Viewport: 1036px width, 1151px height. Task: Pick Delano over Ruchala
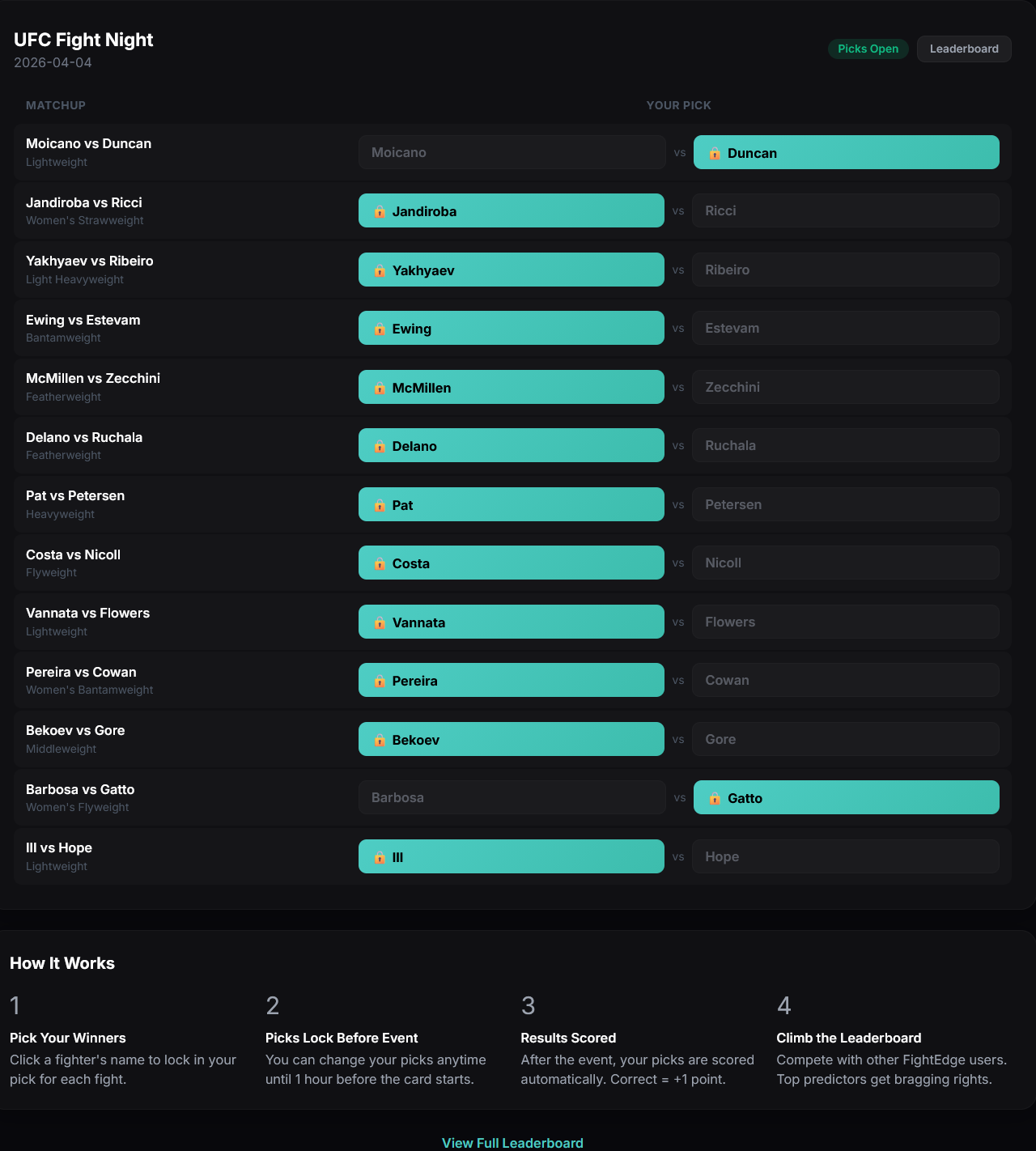pos(512,445)
